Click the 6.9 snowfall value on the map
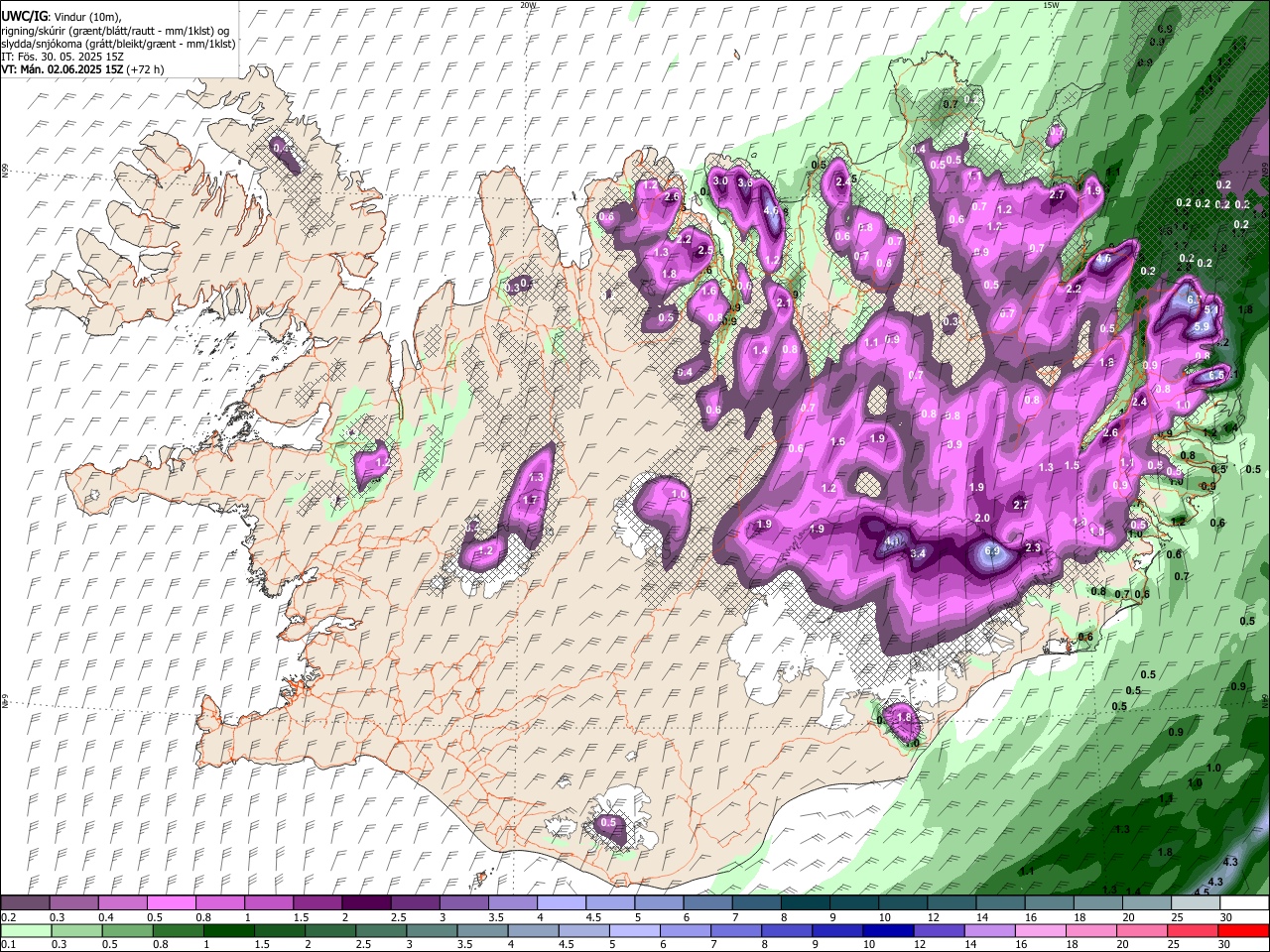This screenshot has width=1270, height=952. [990, 549]
